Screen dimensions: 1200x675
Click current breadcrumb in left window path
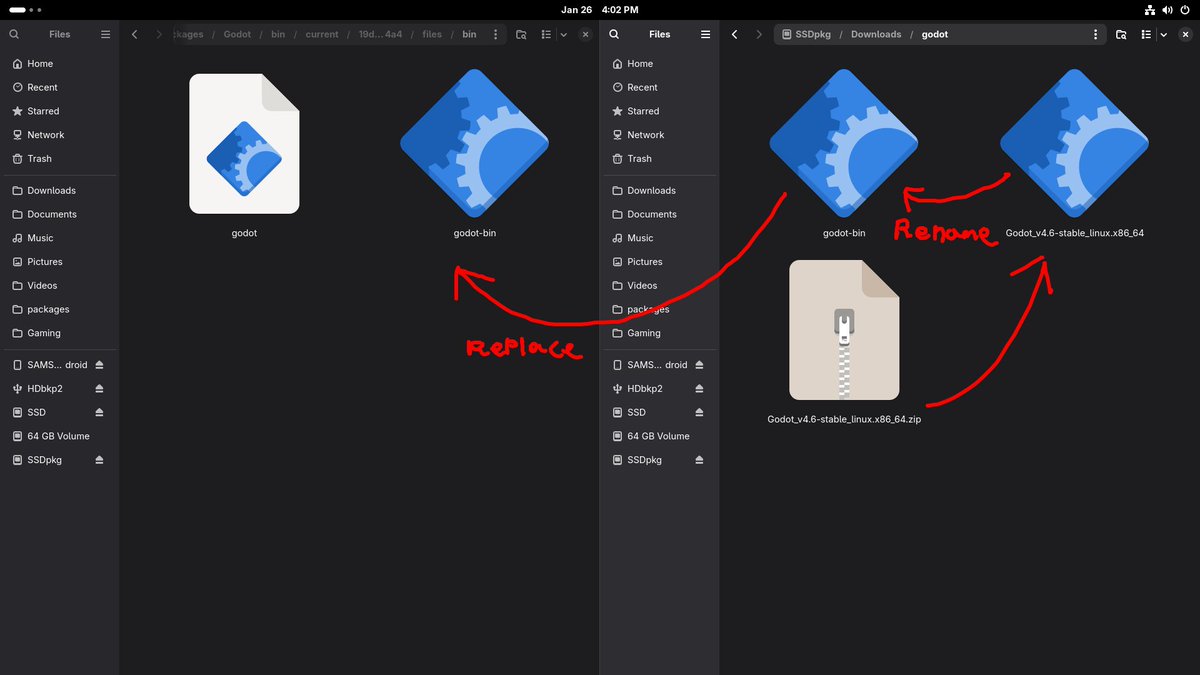click(x=322, y=34)
